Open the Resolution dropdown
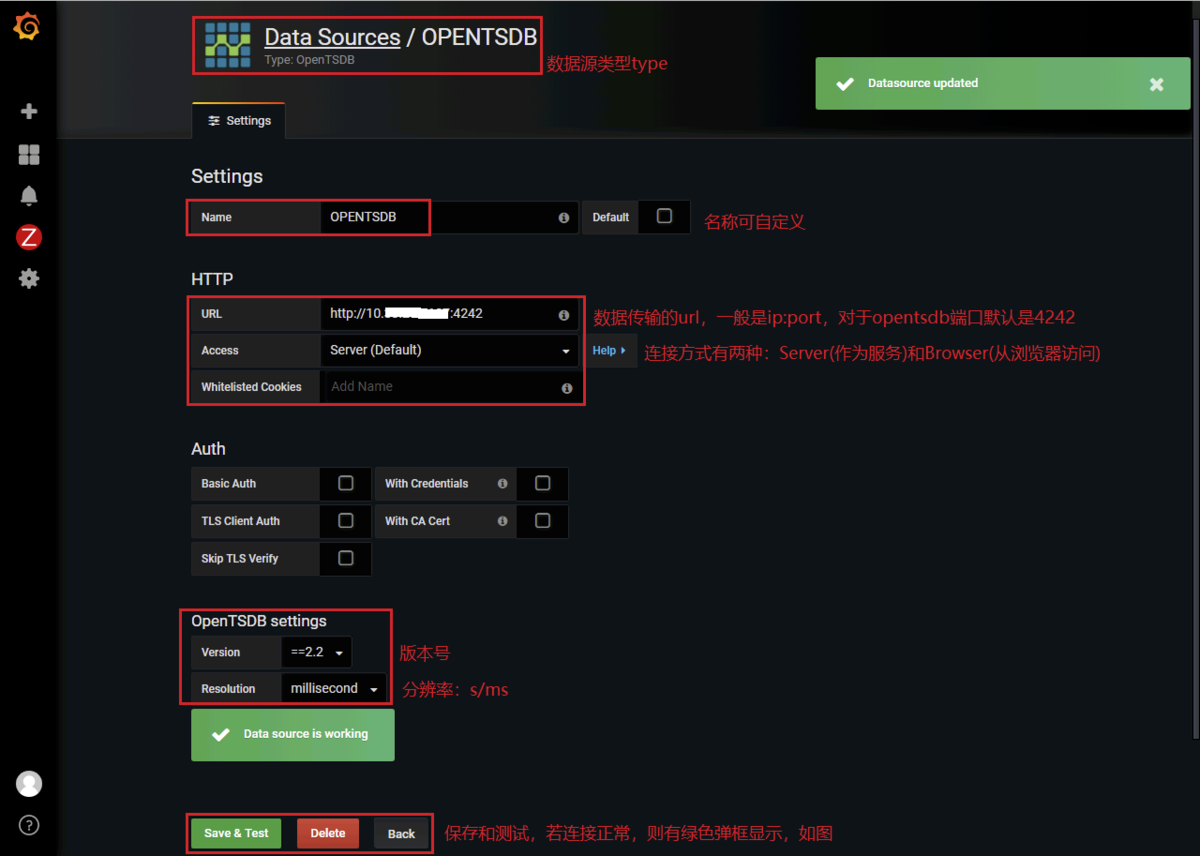Image resolution: width=1200 pixels, height=856 pixels. (334, 688)
